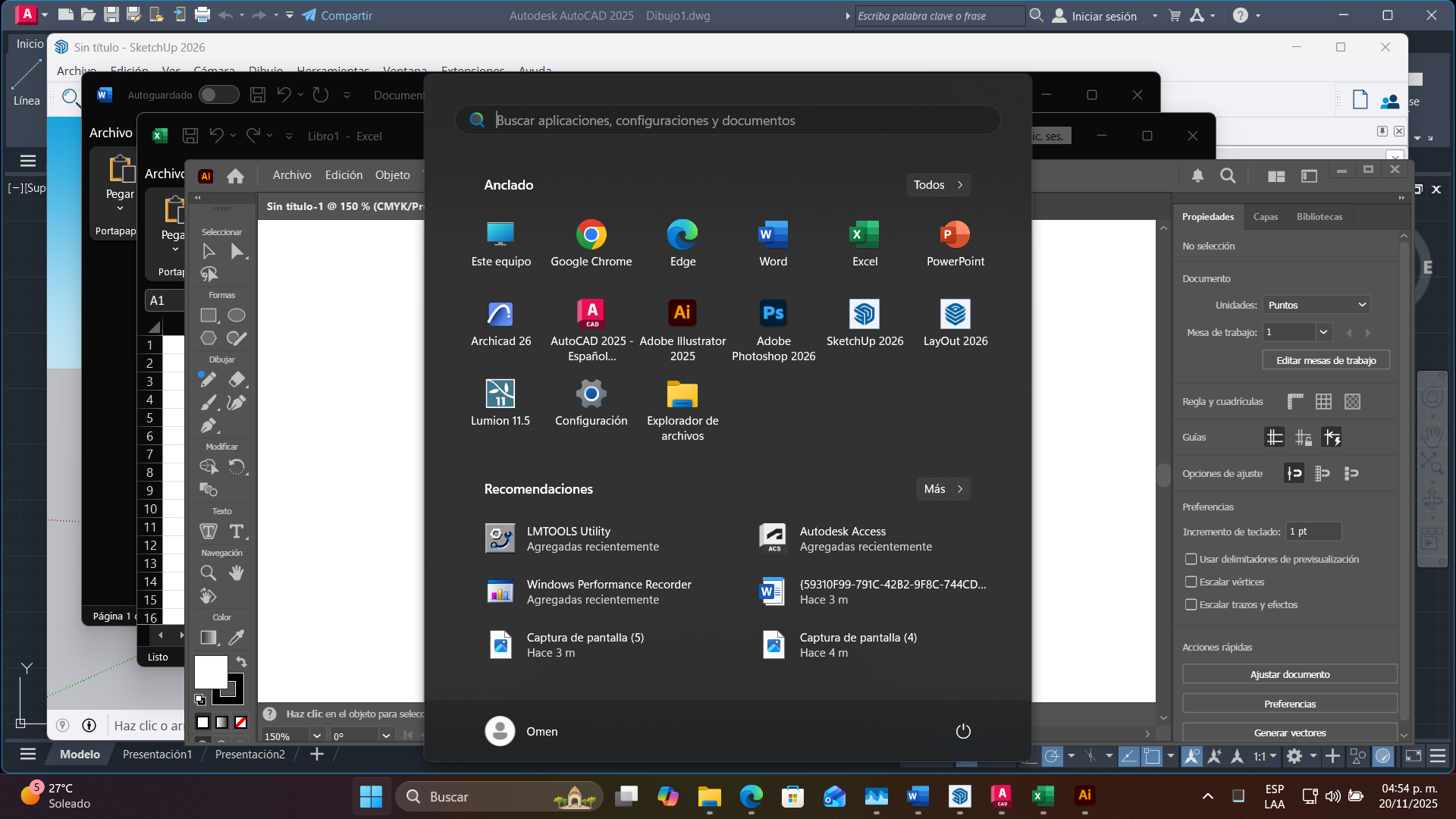Screen dimensions: 1456x819
Task: Expand the Mesa de trabajo dropdown
Action: (1323, 332)
